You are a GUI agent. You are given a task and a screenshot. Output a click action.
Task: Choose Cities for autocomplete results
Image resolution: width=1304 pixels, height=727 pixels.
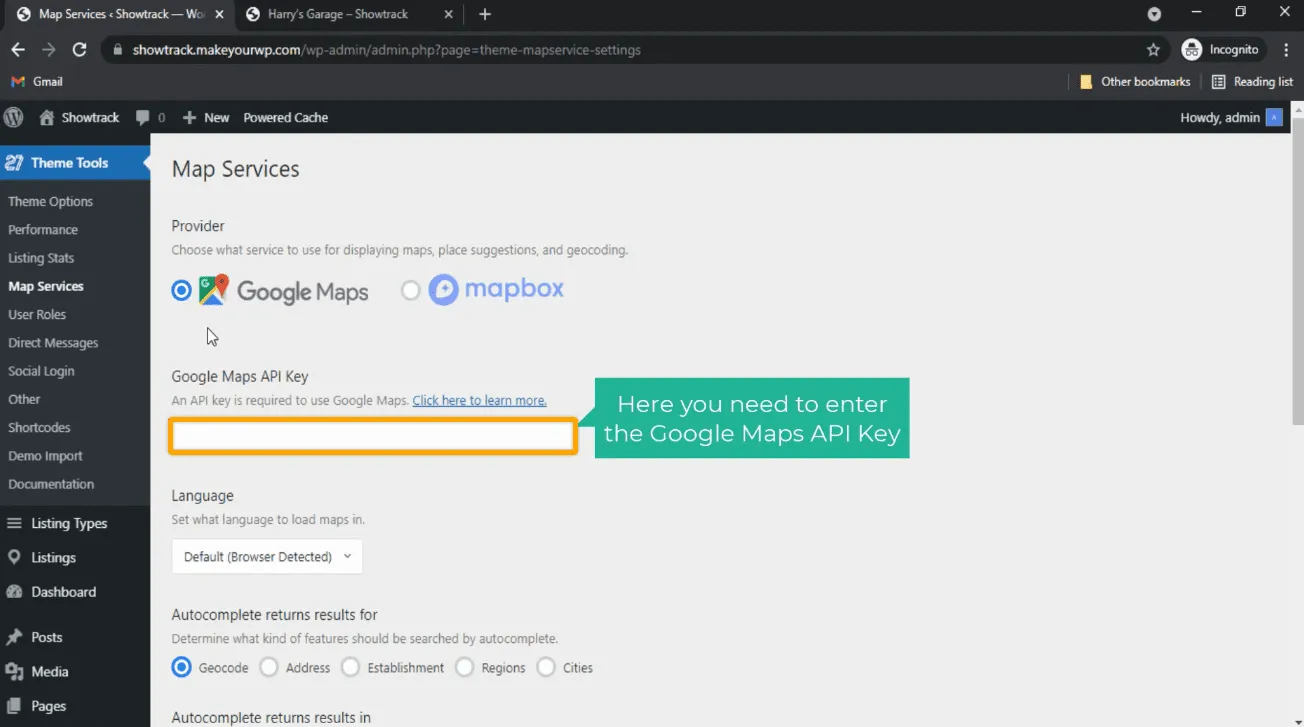click(546, 667)
